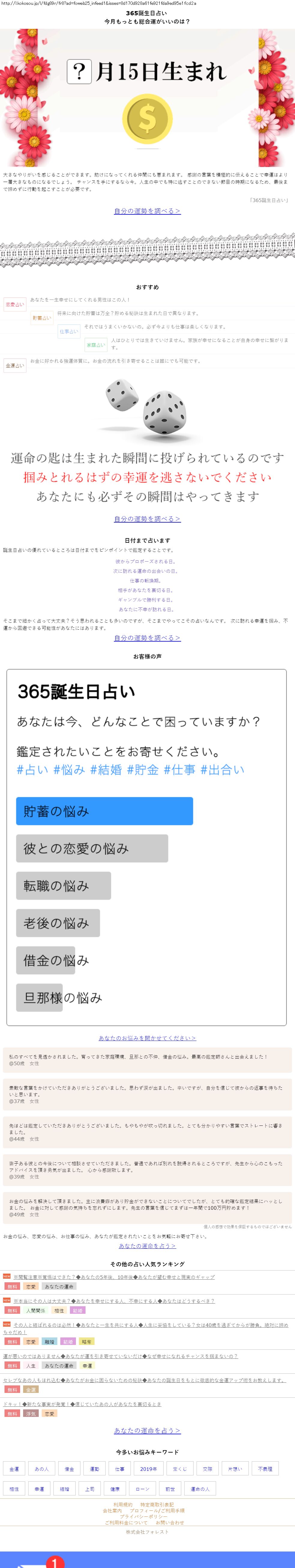Viewport: 295px width, 1568px height.
Task: Open the 利用規約 footer link
Action: (x=122, y=1504)
